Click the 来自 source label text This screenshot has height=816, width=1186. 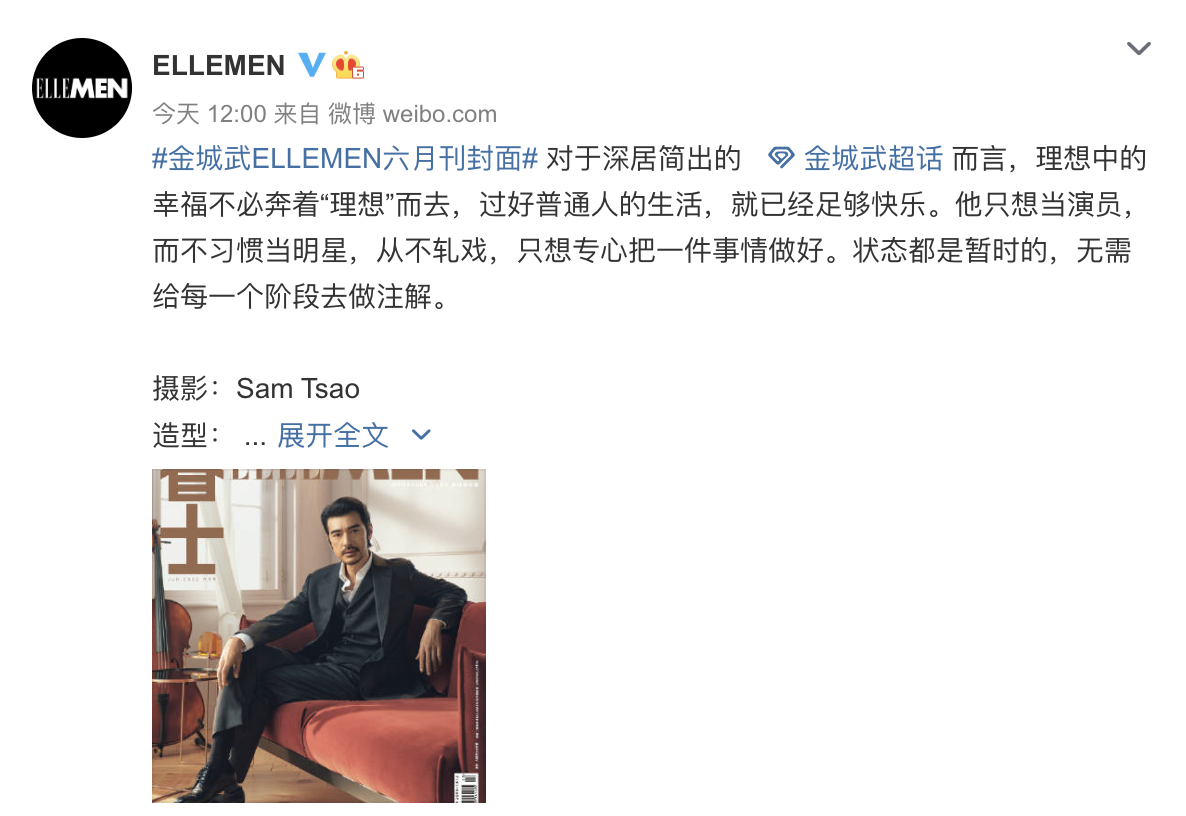pos(296,114)
